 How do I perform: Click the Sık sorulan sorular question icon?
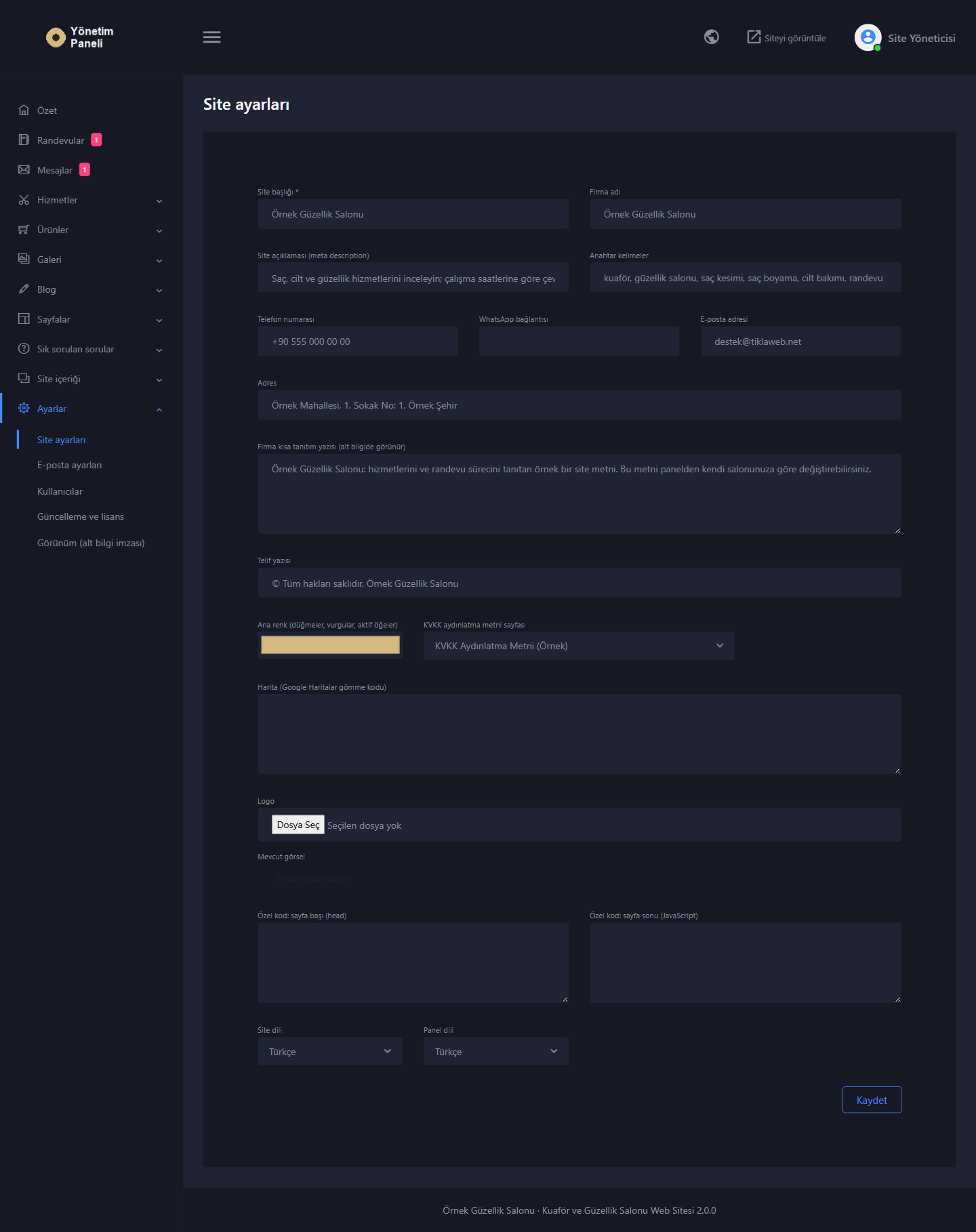[x=24, y=349]
